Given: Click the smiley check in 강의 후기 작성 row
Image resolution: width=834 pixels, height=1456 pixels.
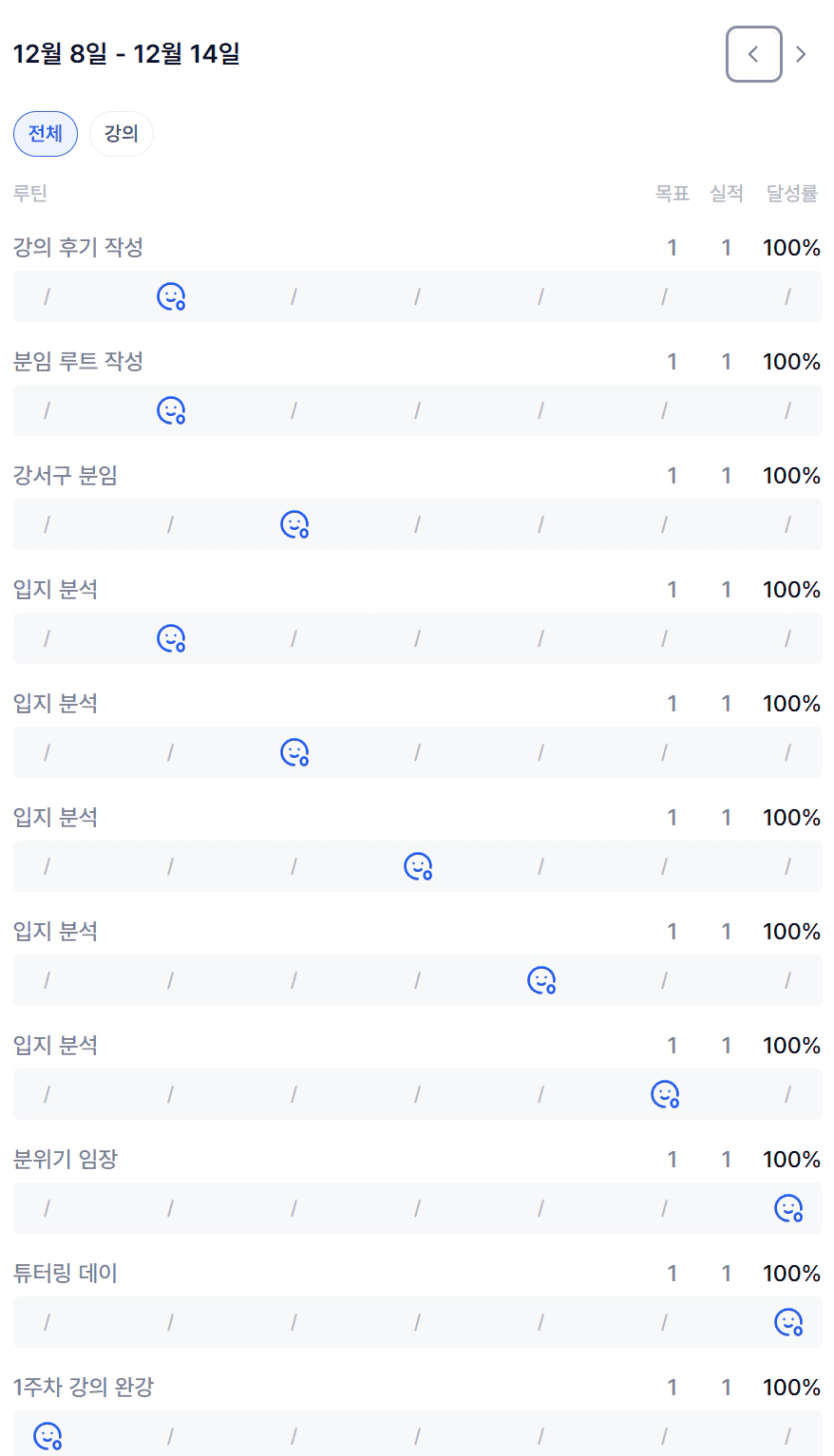Looking at the screenshot, I should (x=171, y=296).
